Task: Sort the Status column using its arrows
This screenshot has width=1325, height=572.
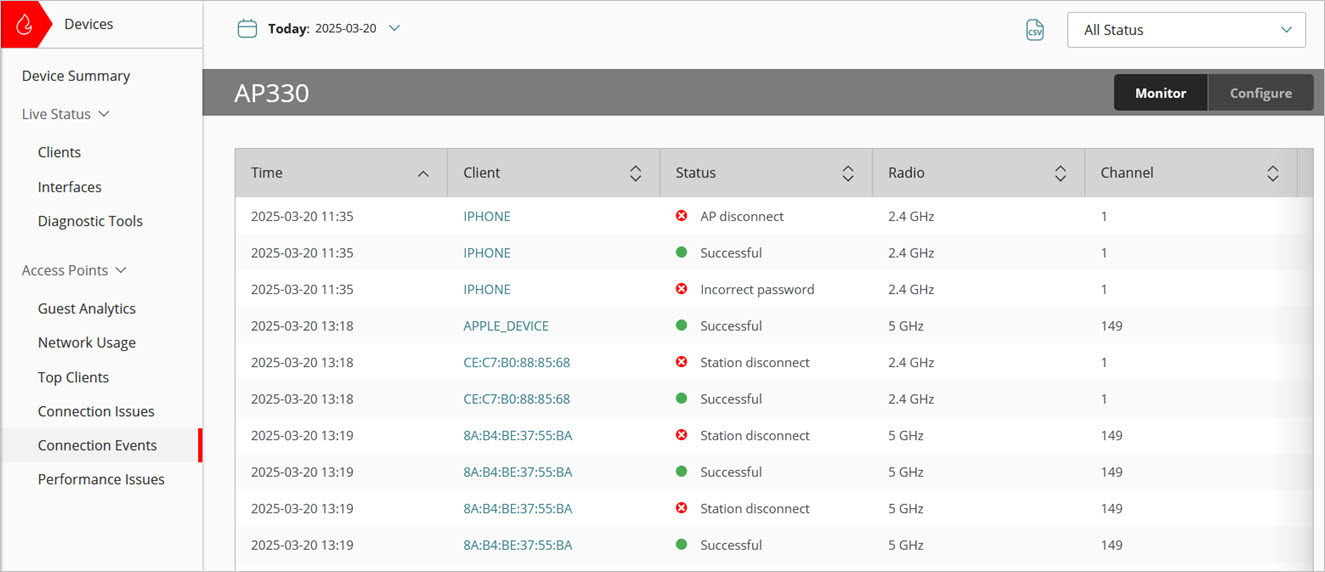Action: [848, 173]
